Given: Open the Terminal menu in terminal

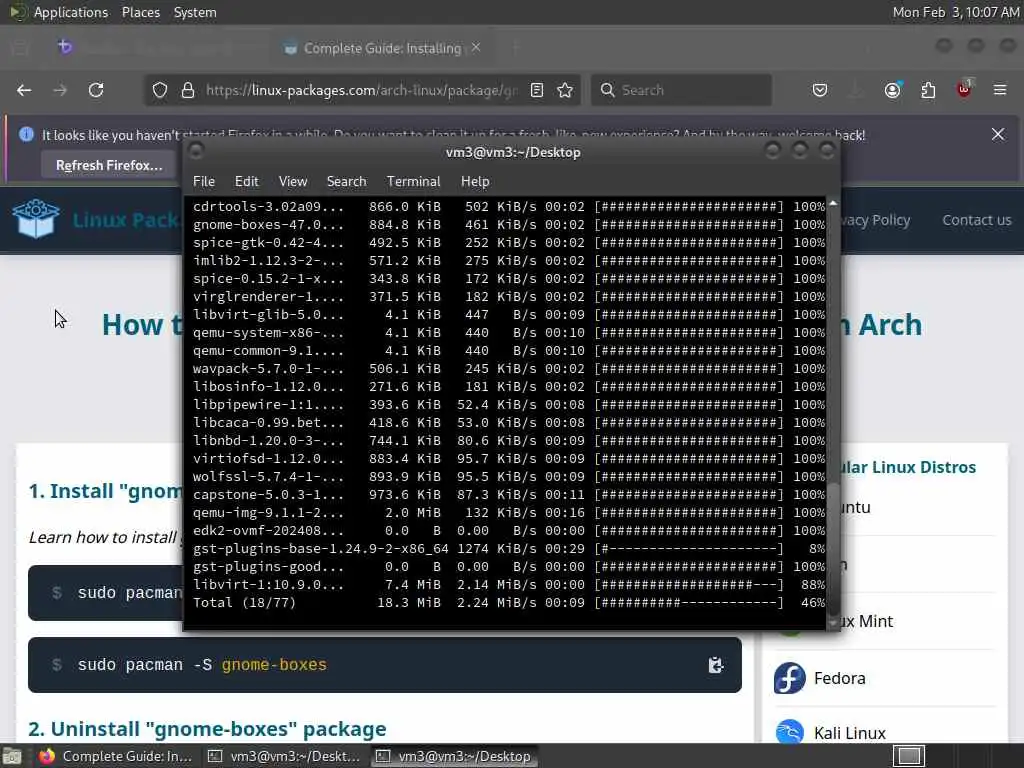Looking at the screenshot, I should tap(413, 182).
